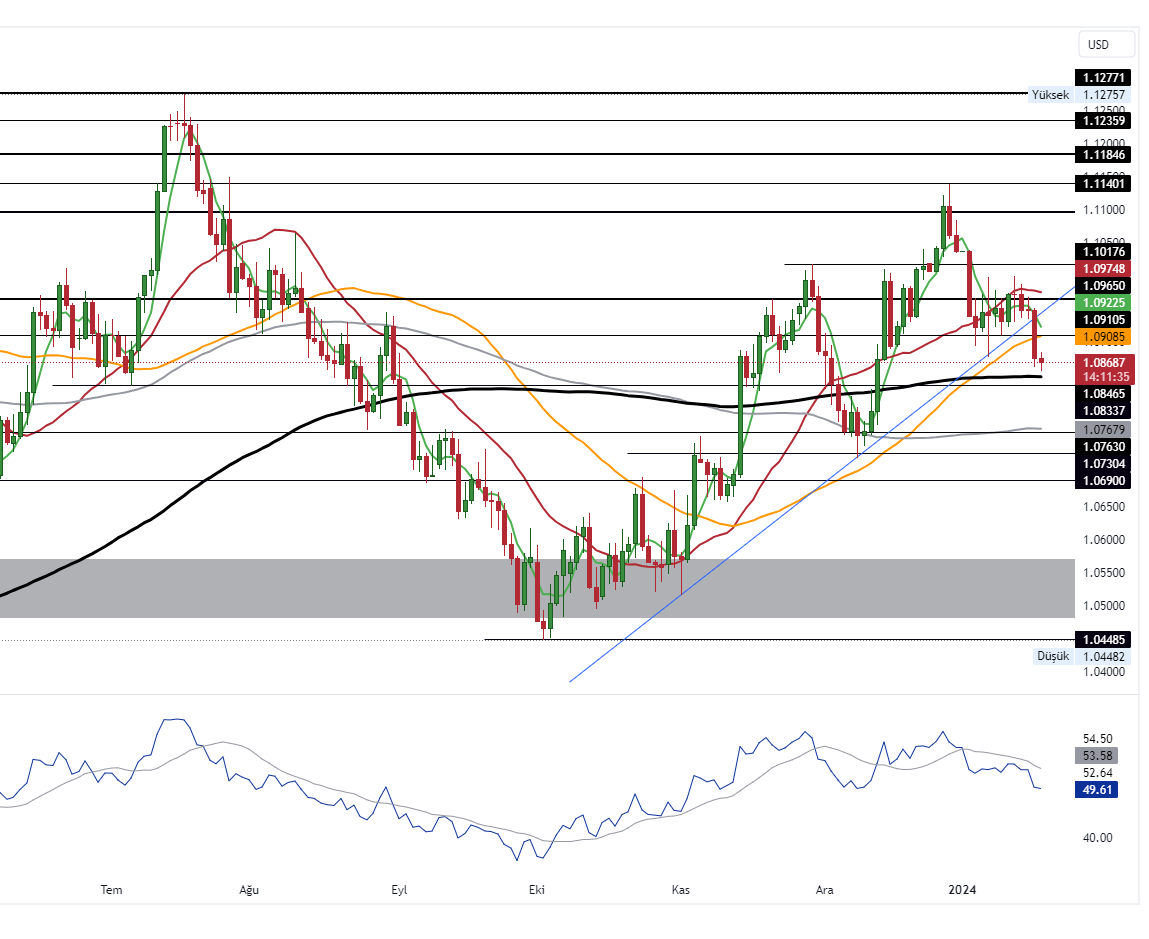The width and height of the screenshot is (1149, 939).
Task: Select the Düşük low price marker
Action: coord(1052,656)
